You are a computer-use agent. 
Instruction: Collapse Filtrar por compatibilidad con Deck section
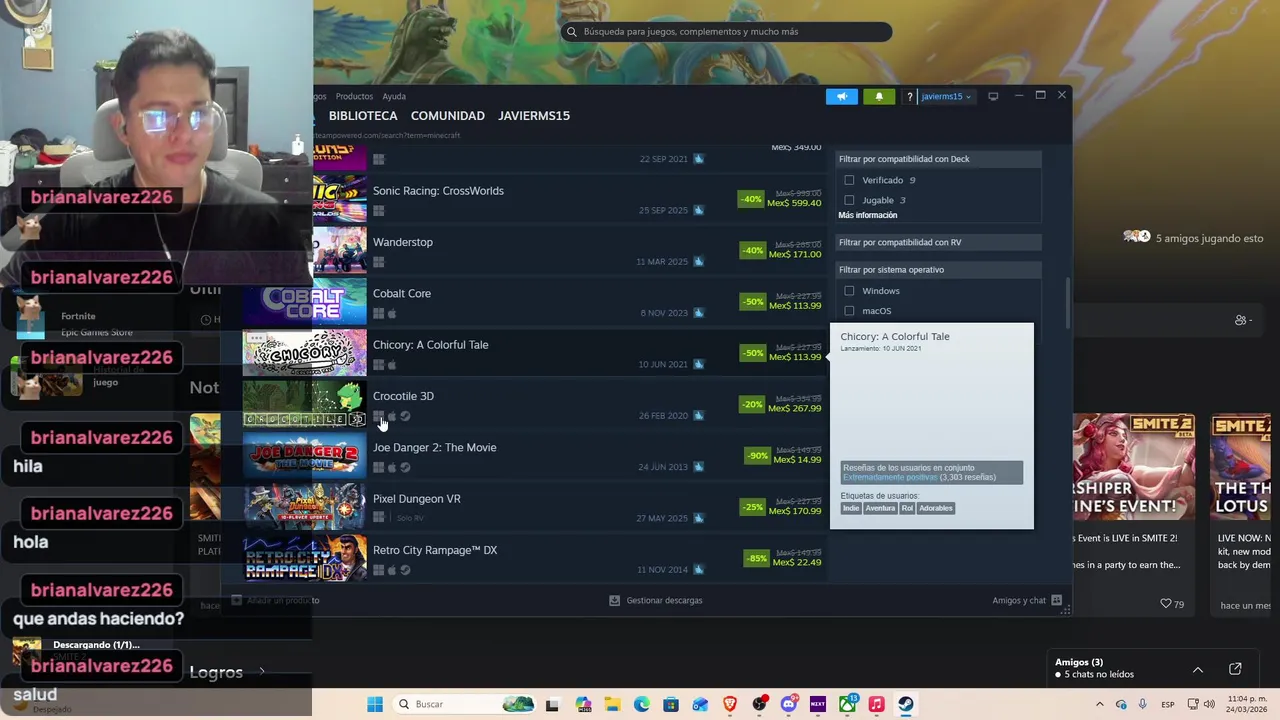[938, 159]
